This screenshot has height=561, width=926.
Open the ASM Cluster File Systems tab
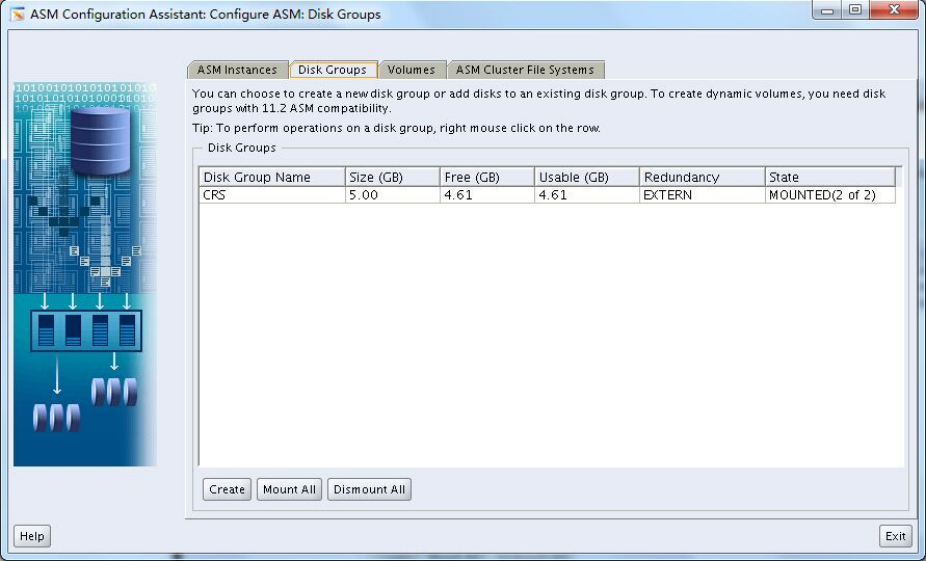[525, 70]
